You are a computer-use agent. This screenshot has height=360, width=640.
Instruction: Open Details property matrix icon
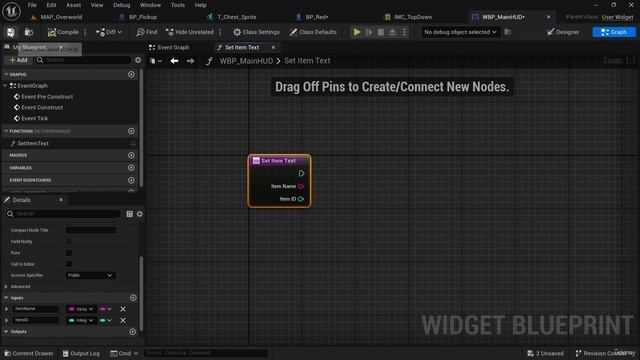tap(129, 214)
